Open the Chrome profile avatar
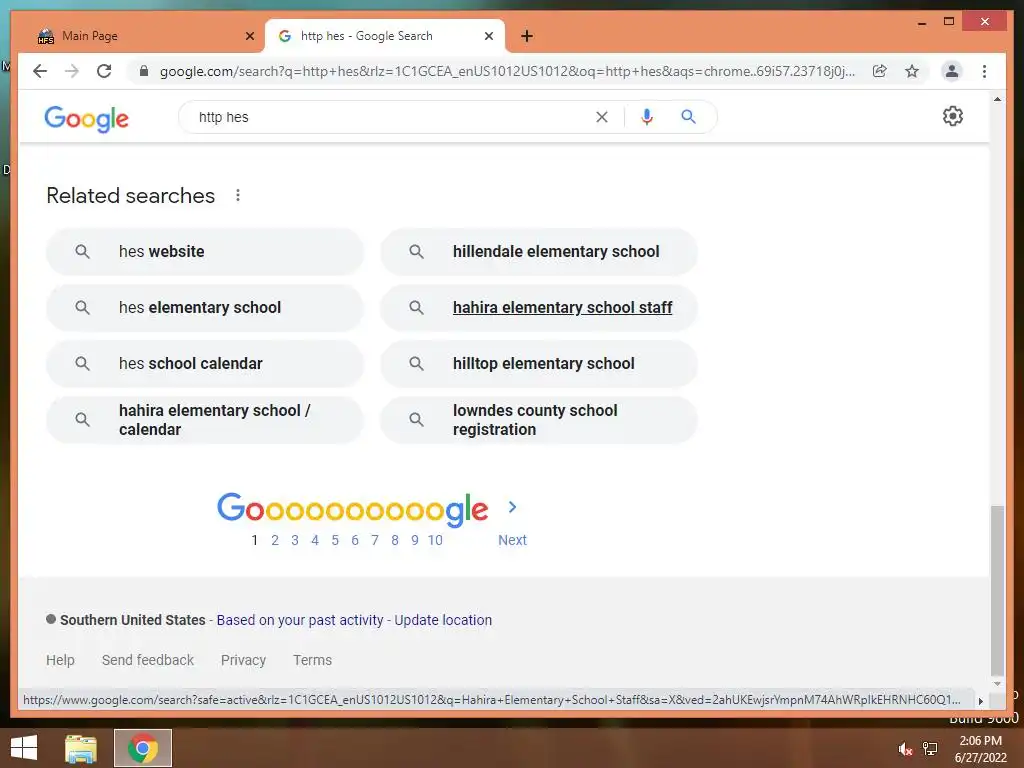1024x768 pixels. click(x=952, y=71)
